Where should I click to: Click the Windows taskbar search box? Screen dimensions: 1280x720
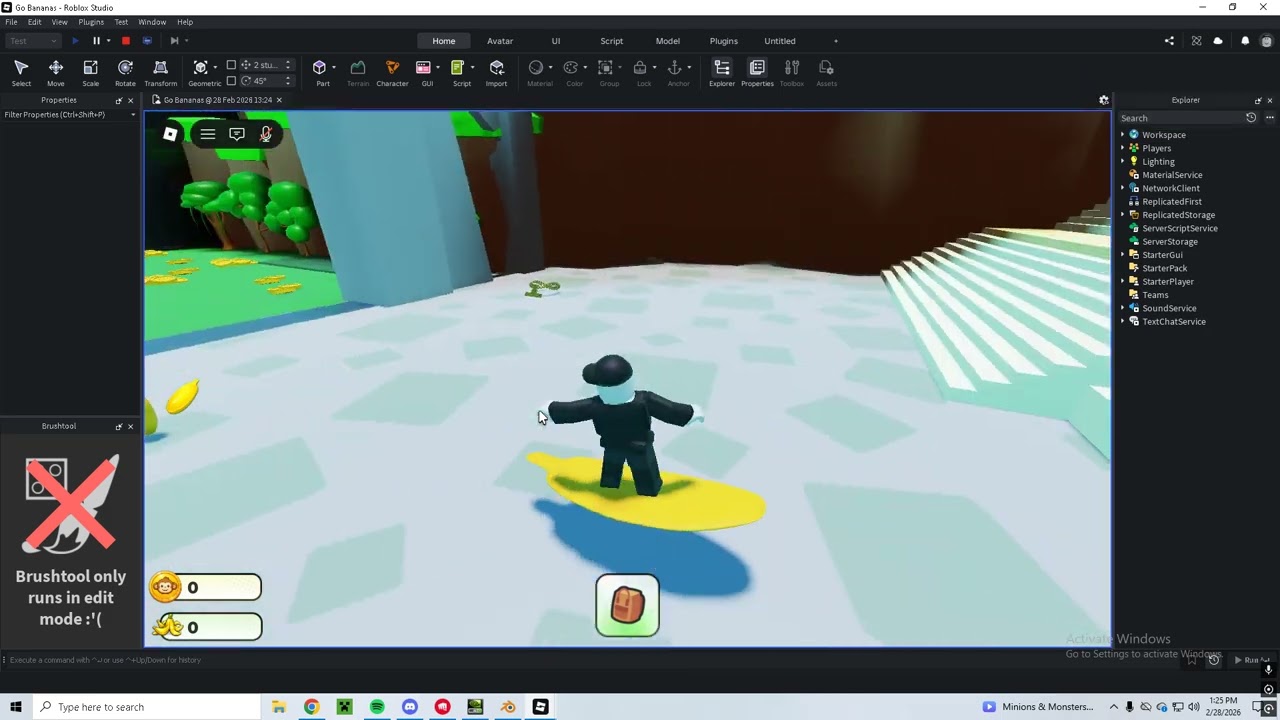[x=147, y=707]
